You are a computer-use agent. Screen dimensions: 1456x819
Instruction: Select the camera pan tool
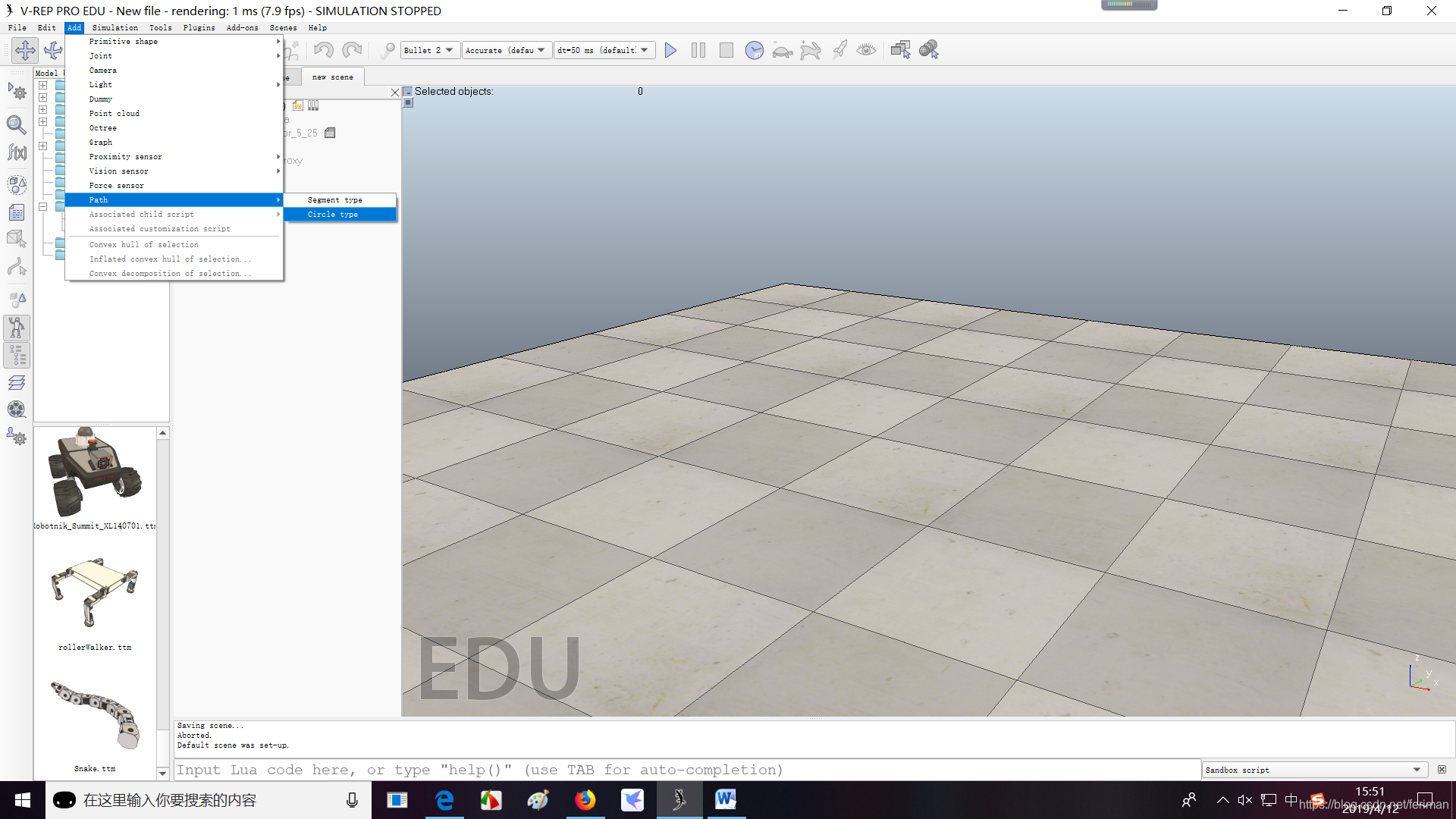[x=25, y=50]
